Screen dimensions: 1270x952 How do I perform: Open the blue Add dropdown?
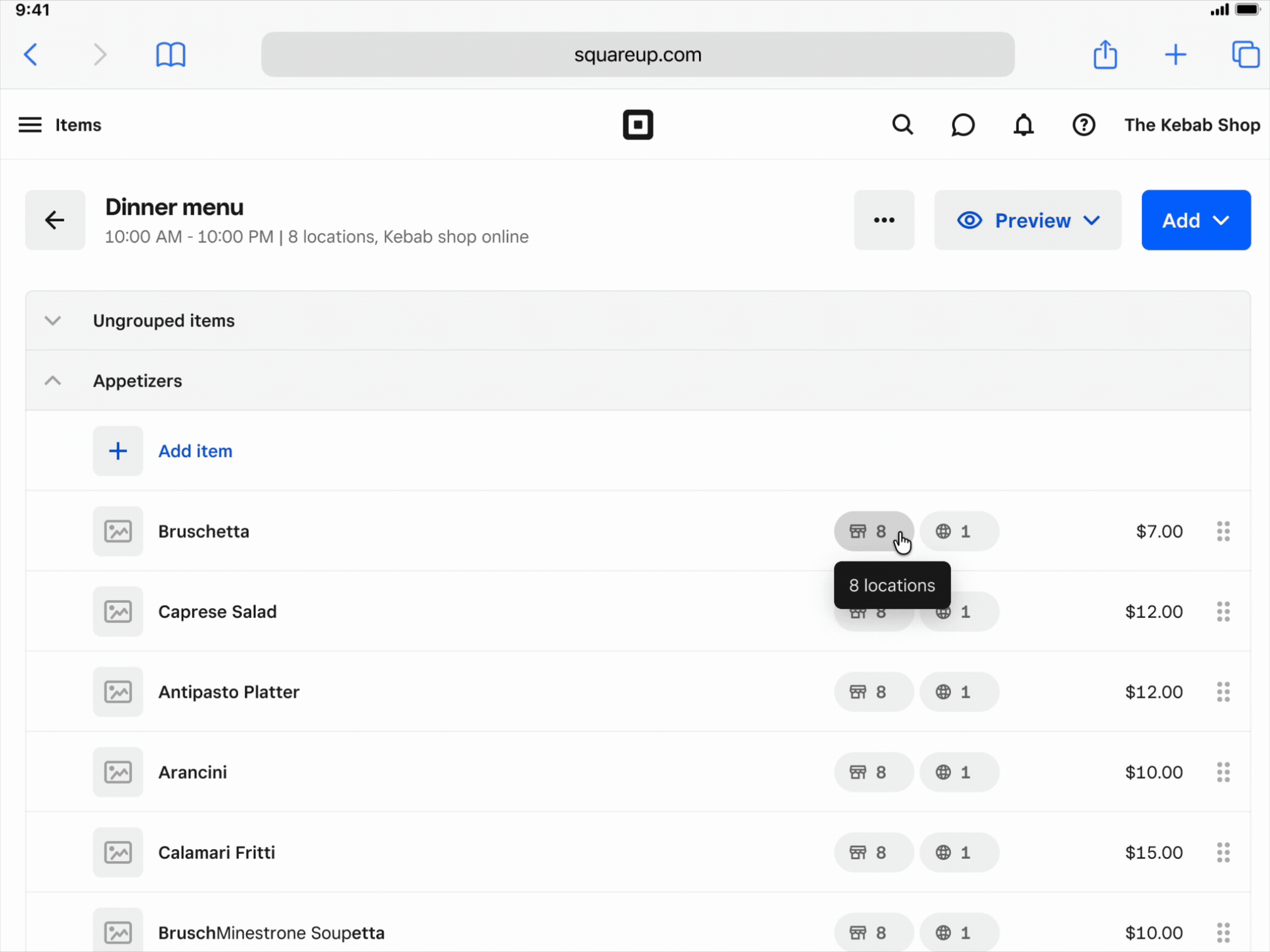coord(1195,220)
